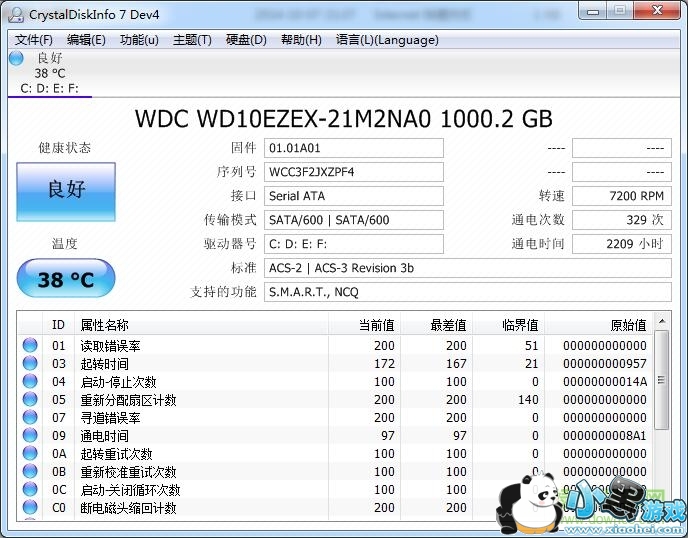Select the 起转时间 attribute row
688x538 pixels.
click(335, 363)
